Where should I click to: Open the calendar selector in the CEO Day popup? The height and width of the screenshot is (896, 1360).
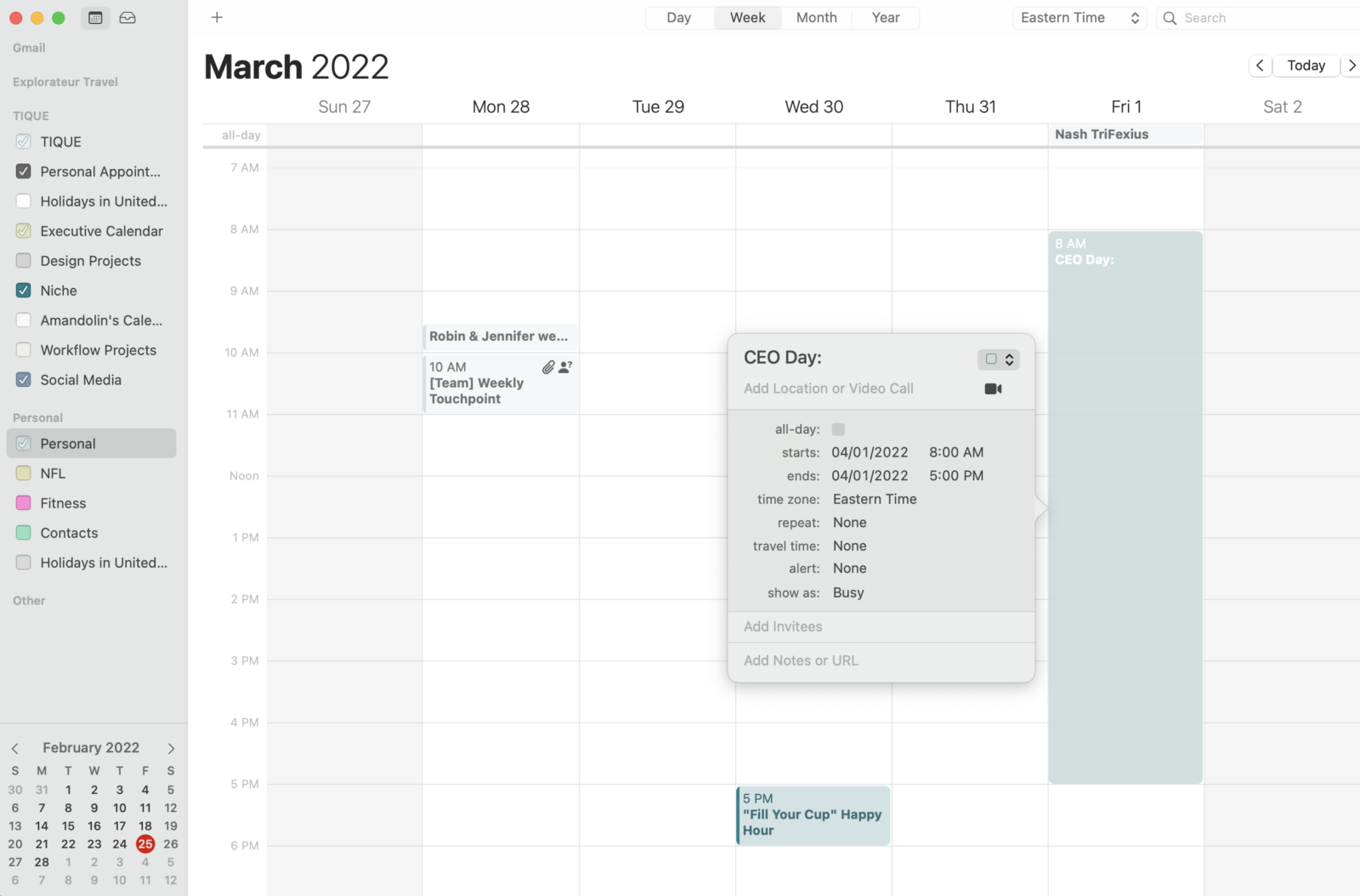(999, 359)
